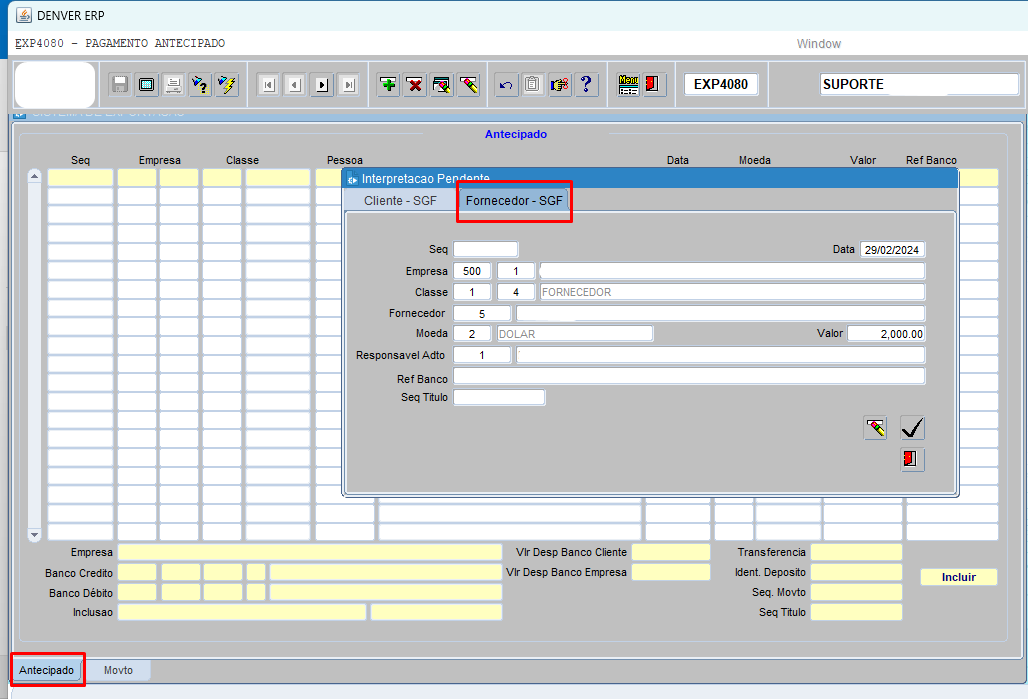Image resolution: width=1028 pixels, height=699 pixels.
Task: Click the blue Antecipado heading text
Action: [516, 134]
